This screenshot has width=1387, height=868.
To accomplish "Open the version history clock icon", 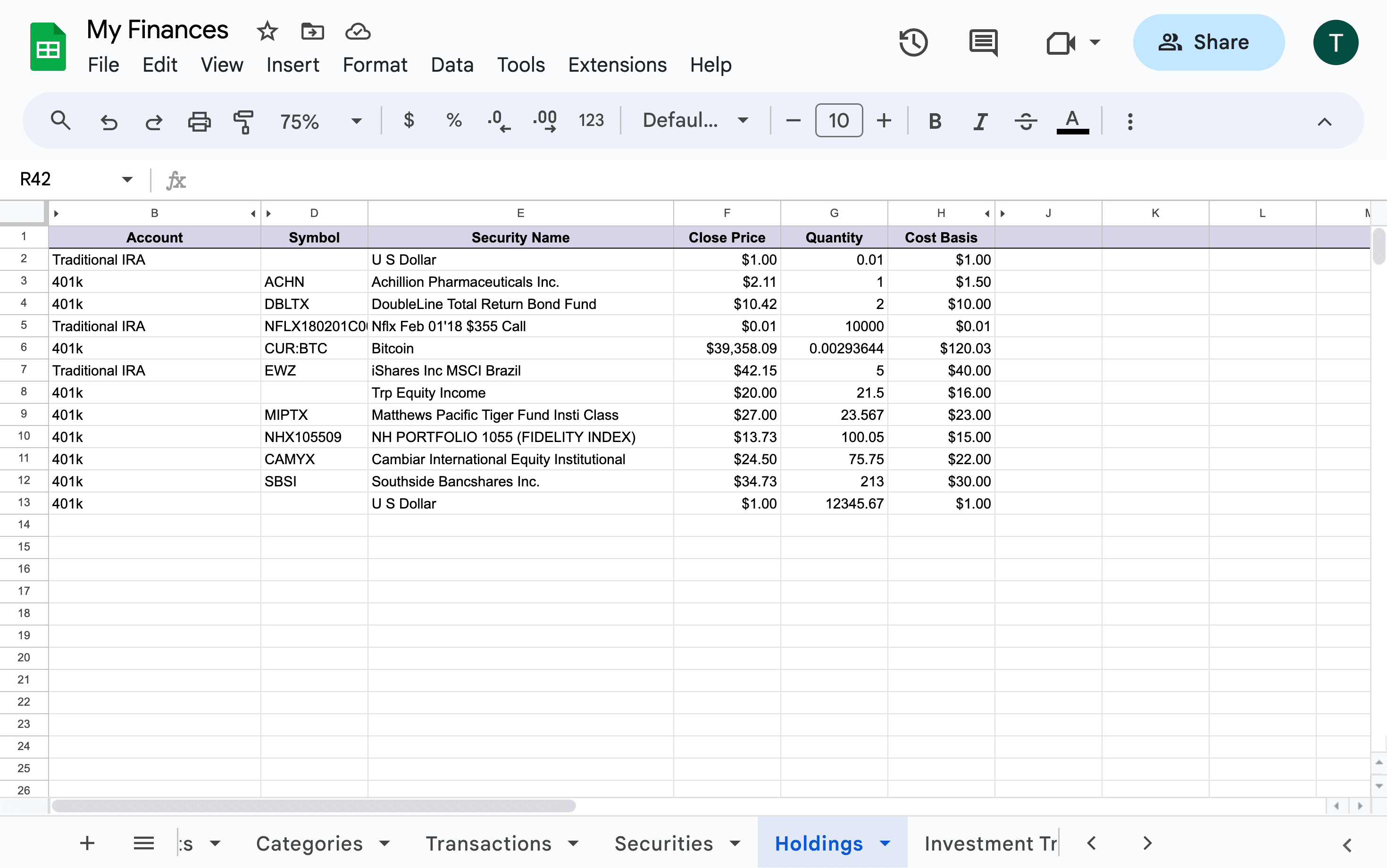I will coord(913,42).
